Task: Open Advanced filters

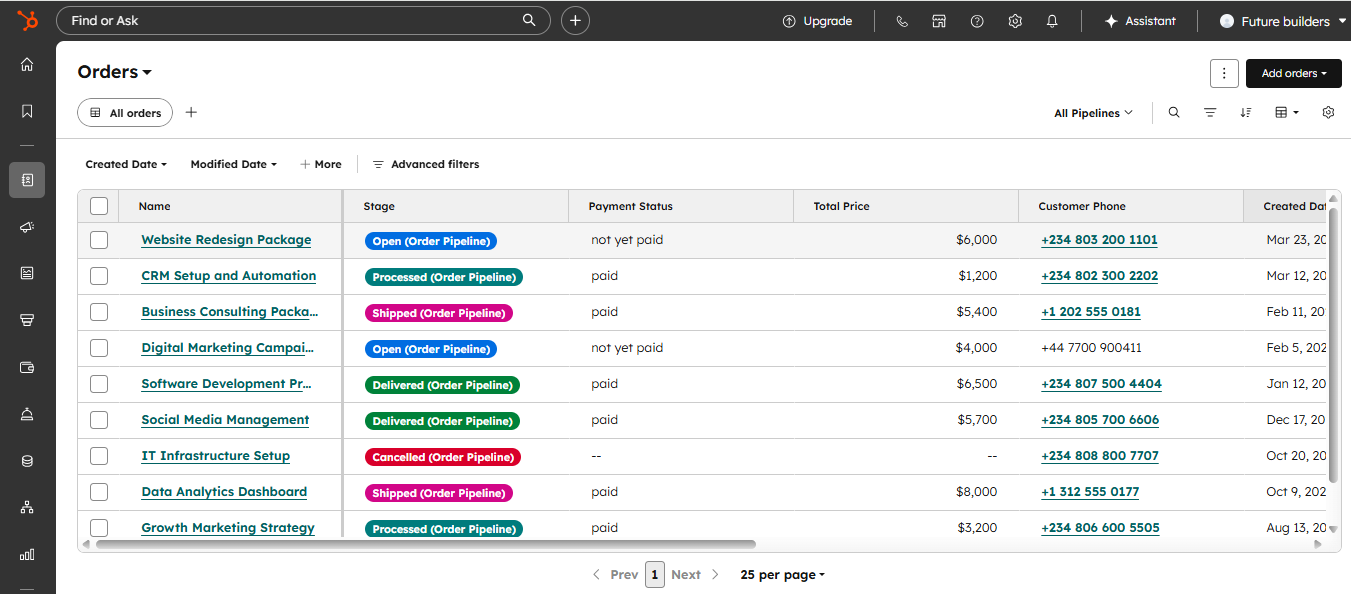Action: pos(425,164)
